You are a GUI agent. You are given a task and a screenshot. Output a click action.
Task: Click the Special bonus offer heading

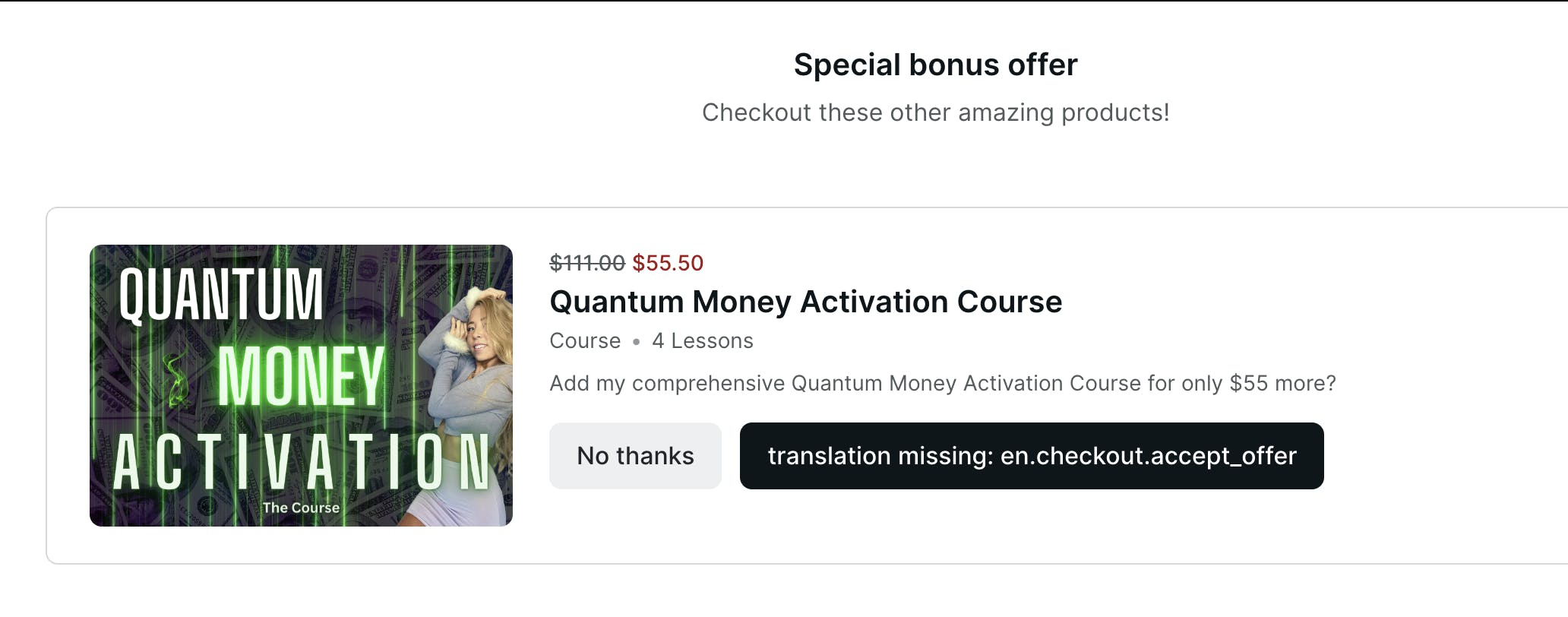(x=935, y=65)
